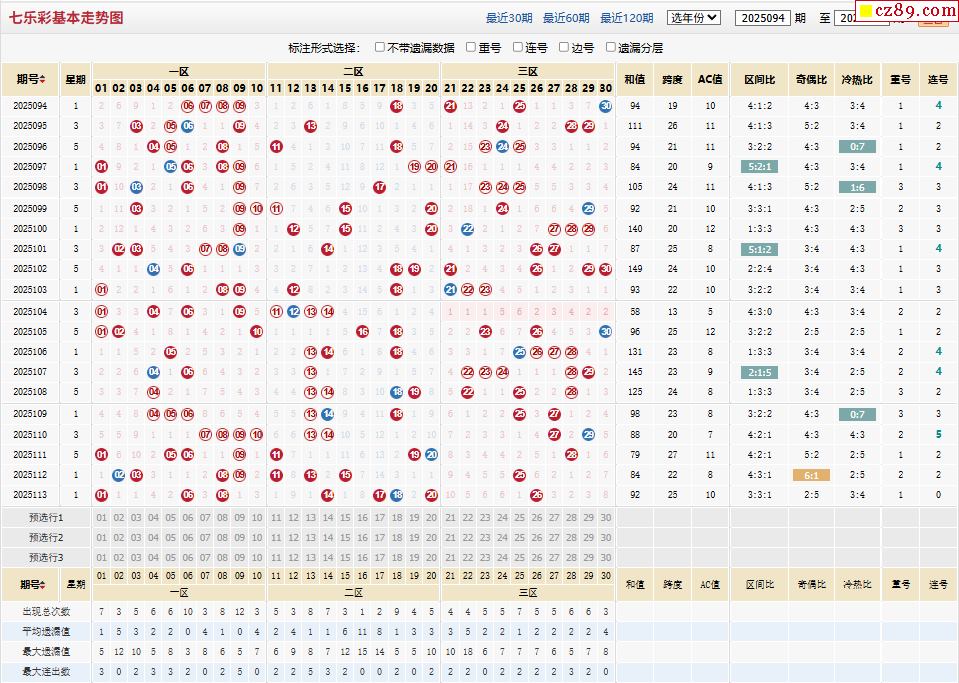Viewport: 959px width, 683px height.
Task: Select number 05 in 预选行1
Action: [171, 517]
